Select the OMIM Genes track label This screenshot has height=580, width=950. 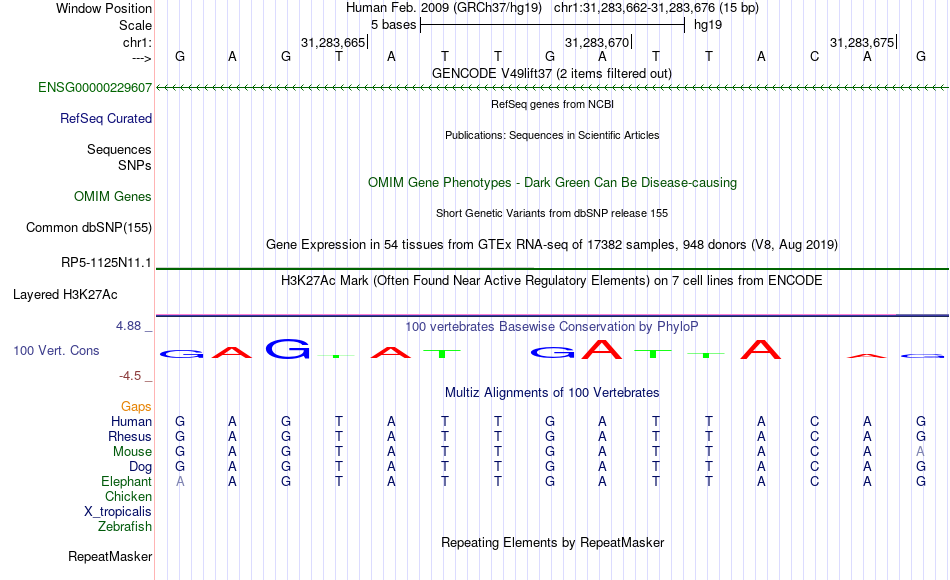[x=113, y=196]
